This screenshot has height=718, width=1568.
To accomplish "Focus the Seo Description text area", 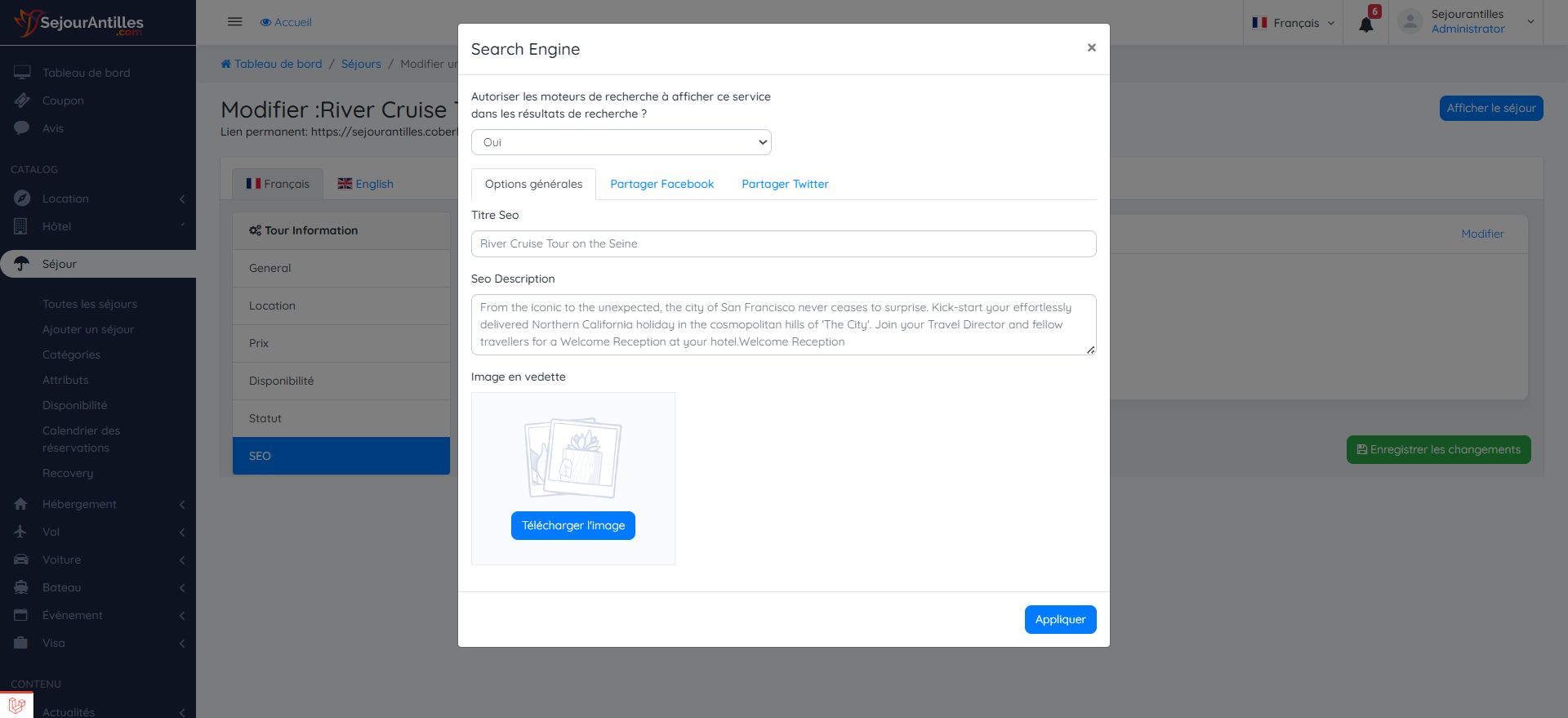I will tap(783, 324).
